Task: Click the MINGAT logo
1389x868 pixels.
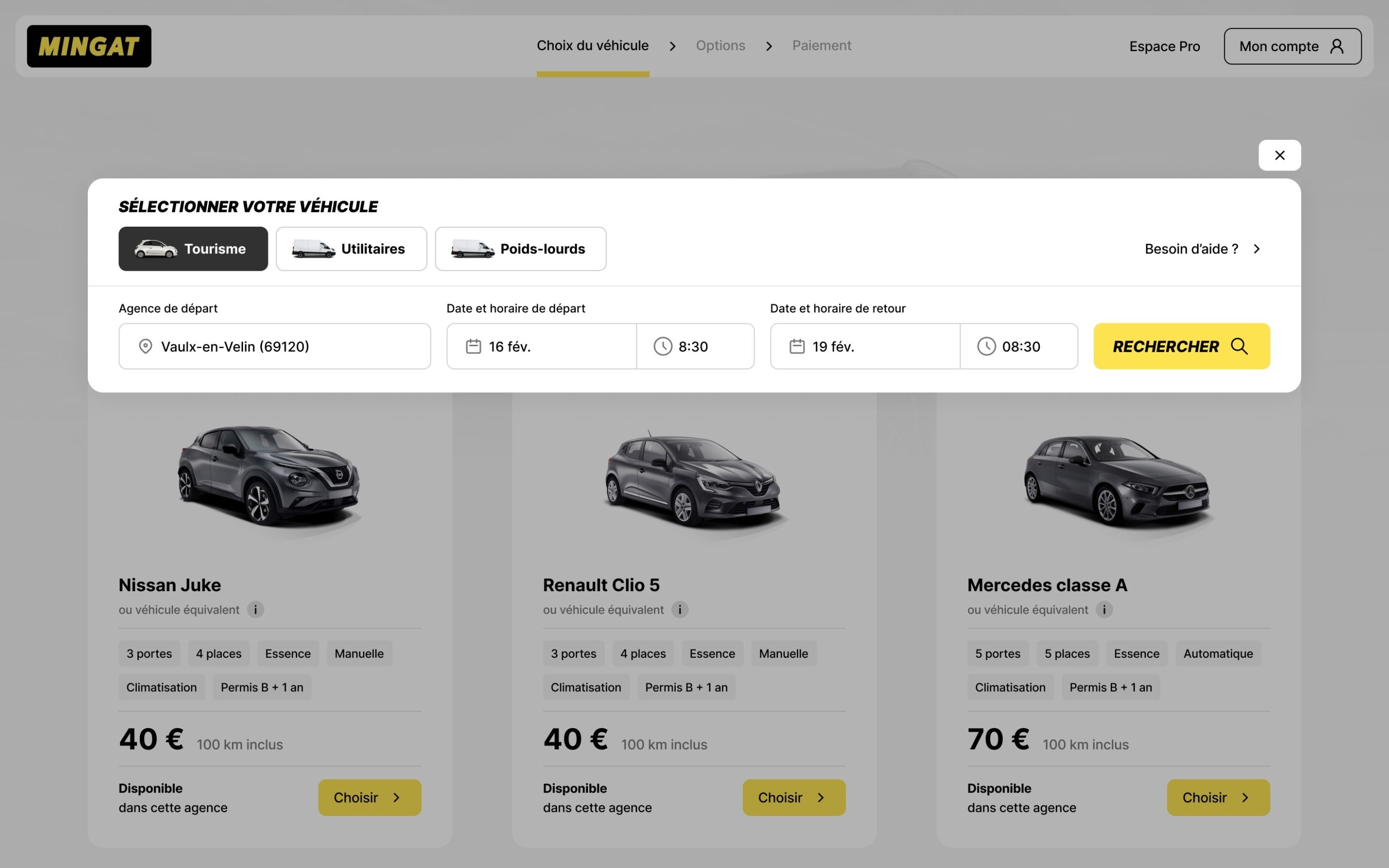Action: (89, 46)
